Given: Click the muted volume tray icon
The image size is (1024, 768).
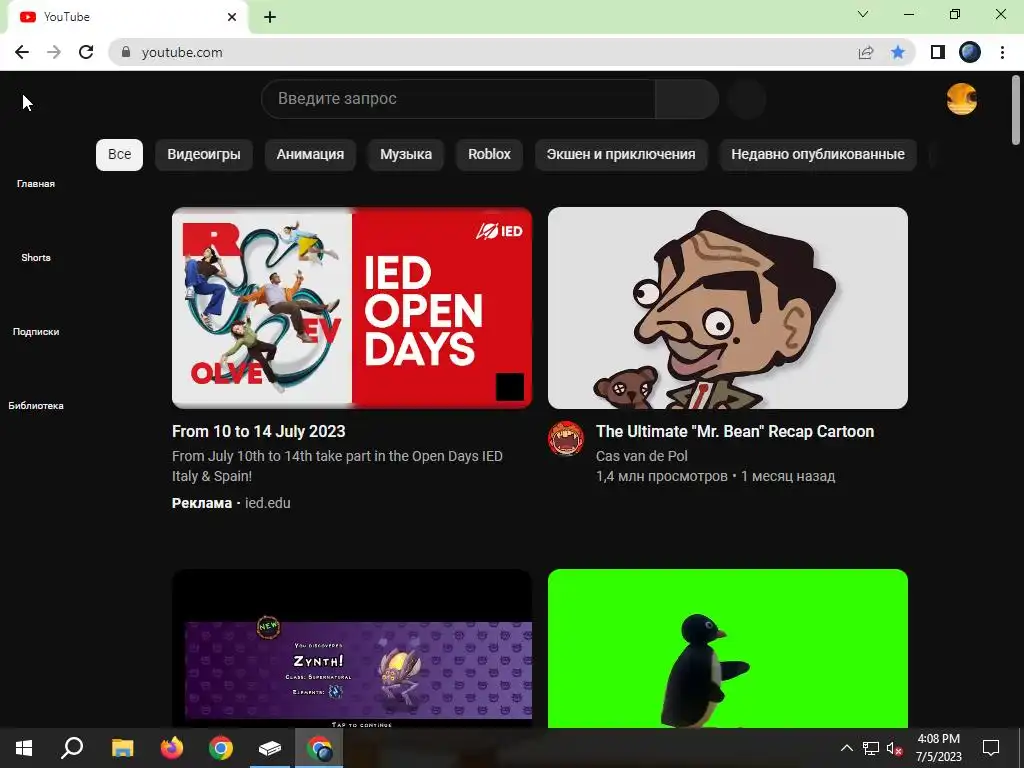Looking at the screenshot, I should 895,748.
